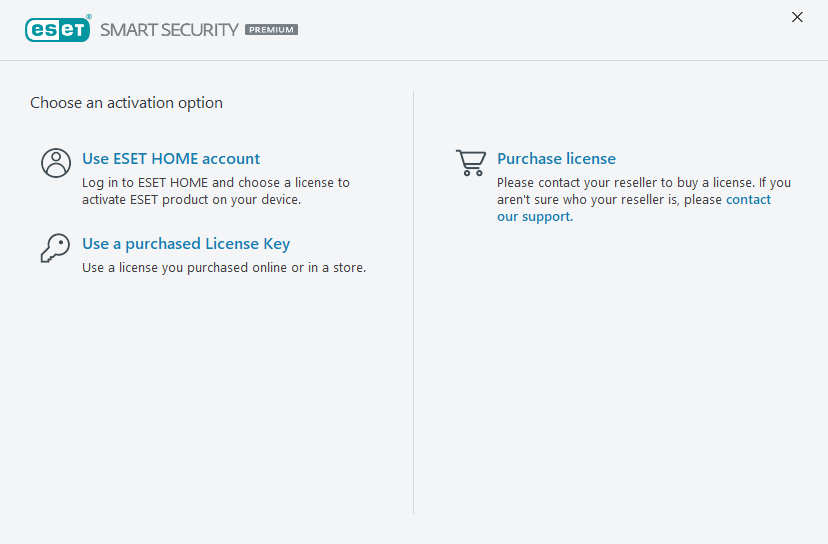
Task: Follow the 'our support.' link text
Action: 535,217
